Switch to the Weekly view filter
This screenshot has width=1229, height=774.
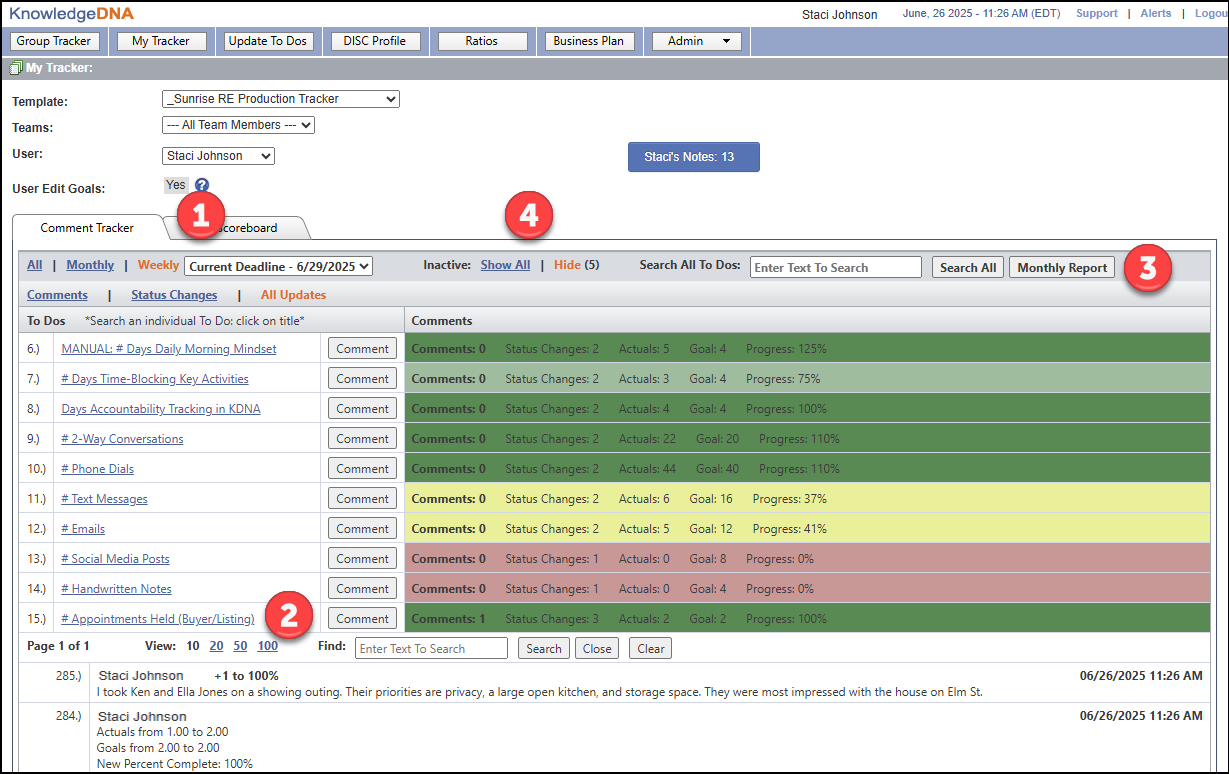coord(158,266)
